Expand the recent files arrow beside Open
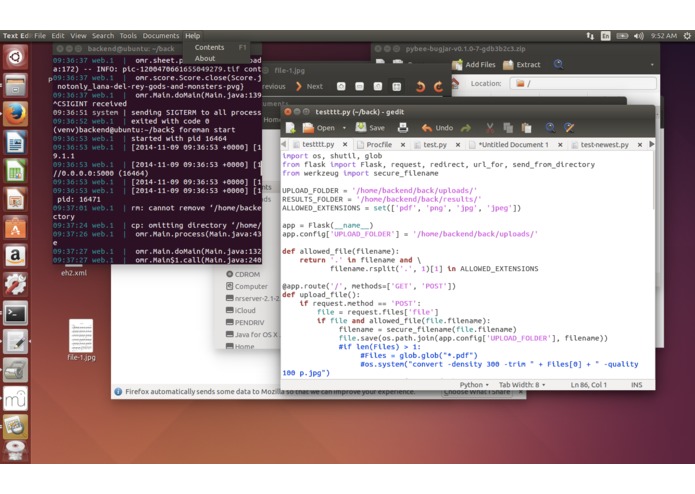Screen dimensions: 695x494 point(344,128)
